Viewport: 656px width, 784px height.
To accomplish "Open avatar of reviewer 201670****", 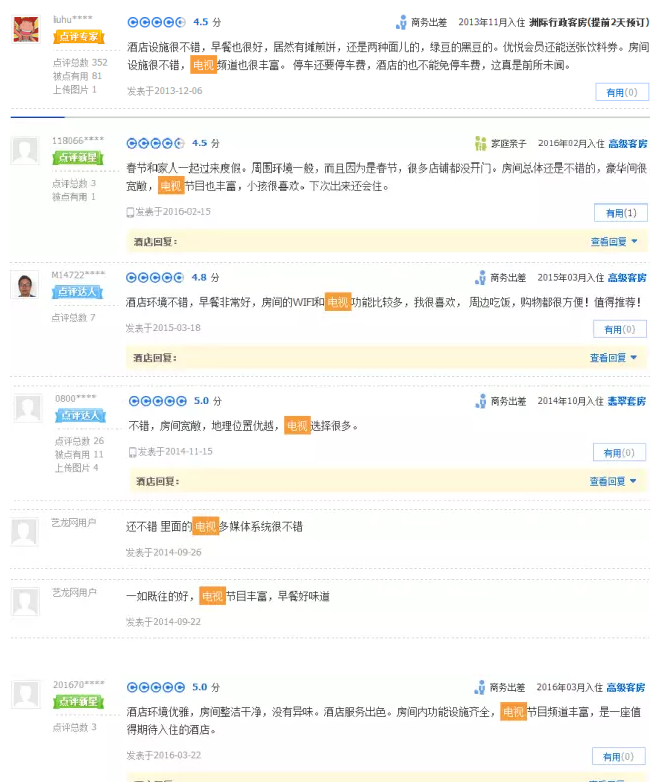I will pos(26,694).
